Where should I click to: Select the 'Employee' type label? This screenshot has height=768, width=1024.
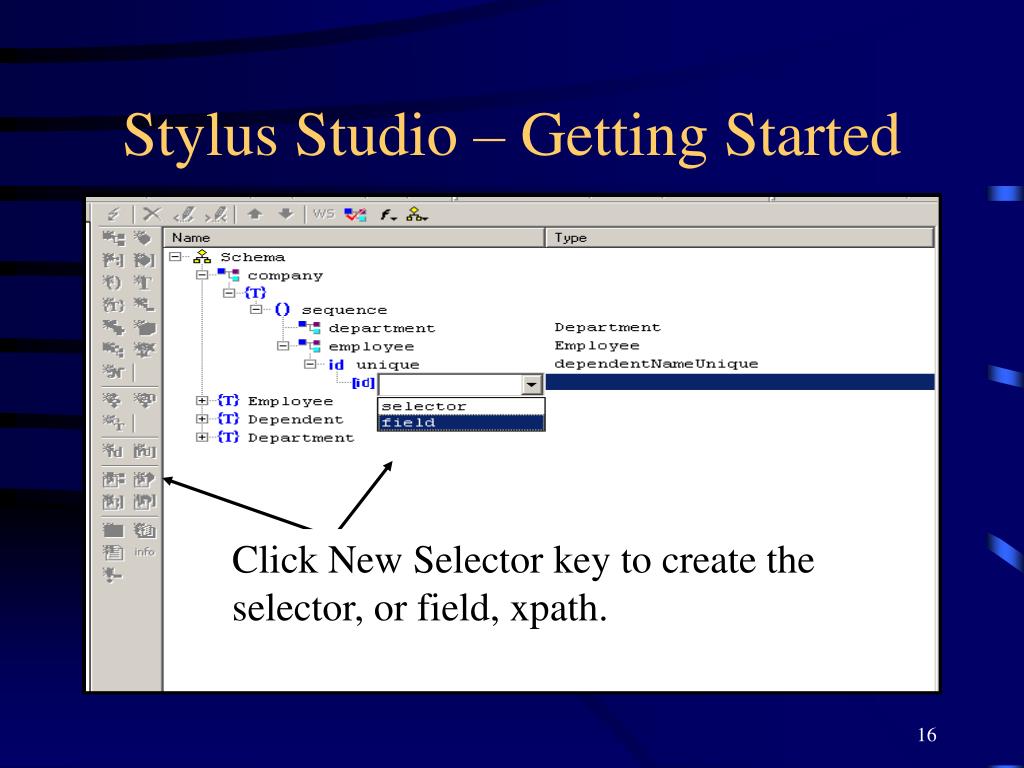(290, 401)
